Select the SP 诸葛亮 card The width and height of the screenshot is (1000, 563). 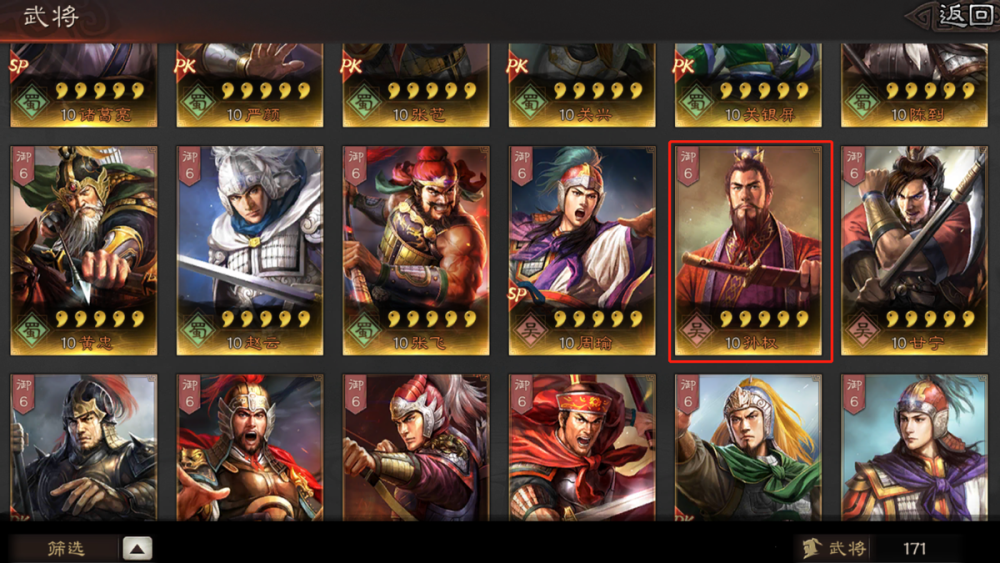(x=84, y=85)
